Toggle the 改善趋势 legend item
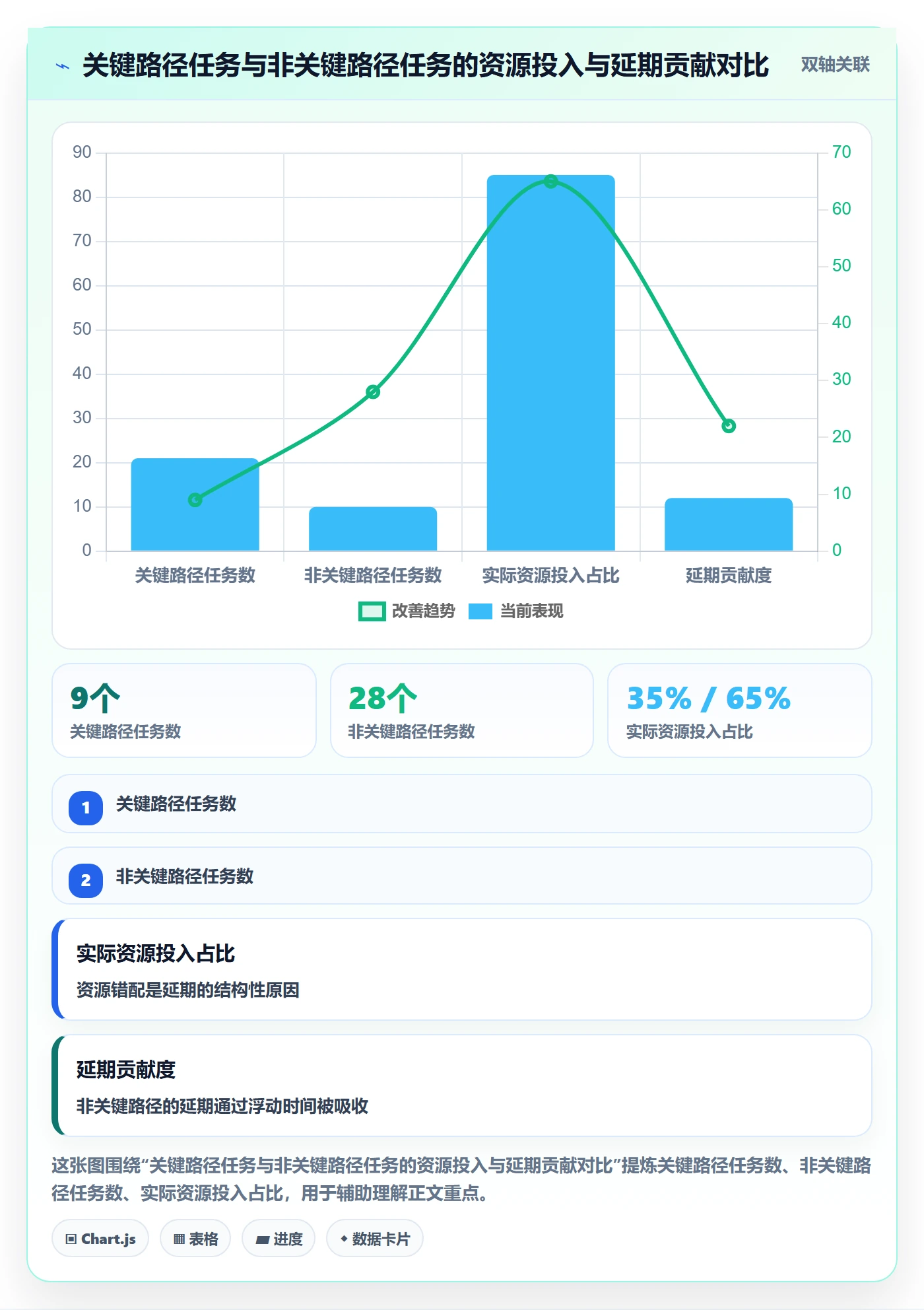The width and height of the screenshot is (924, 1310). (407, 611)
